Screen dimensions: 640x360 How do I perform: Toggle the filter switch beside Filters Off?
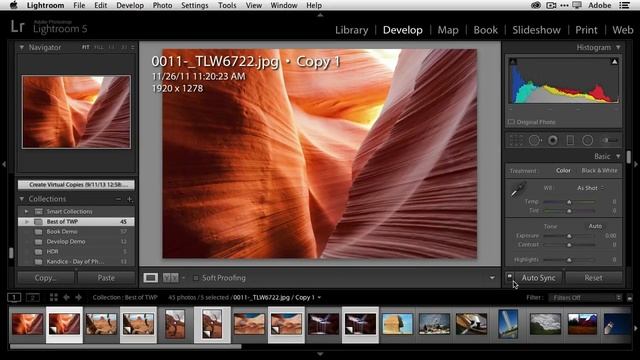point(630,298)
